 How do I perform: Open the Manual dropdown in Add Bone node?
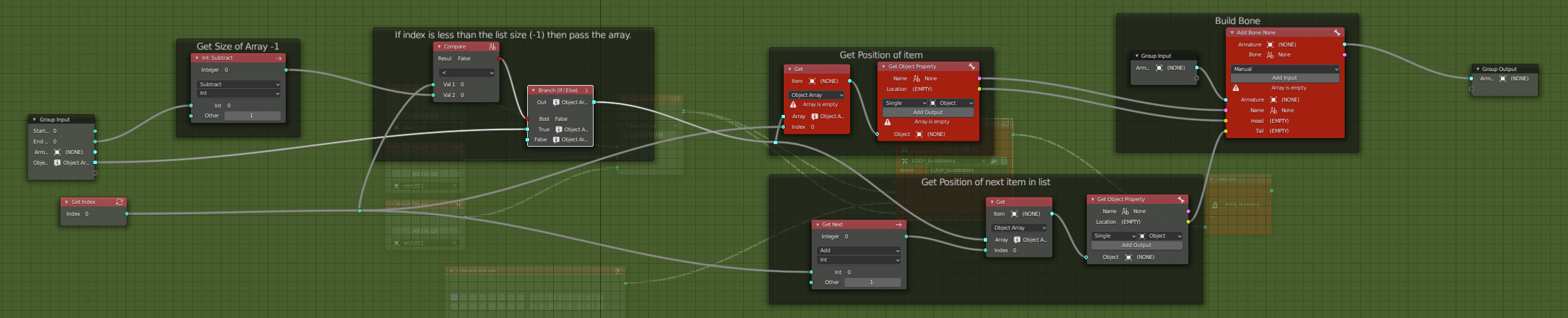coord(1285,69)
